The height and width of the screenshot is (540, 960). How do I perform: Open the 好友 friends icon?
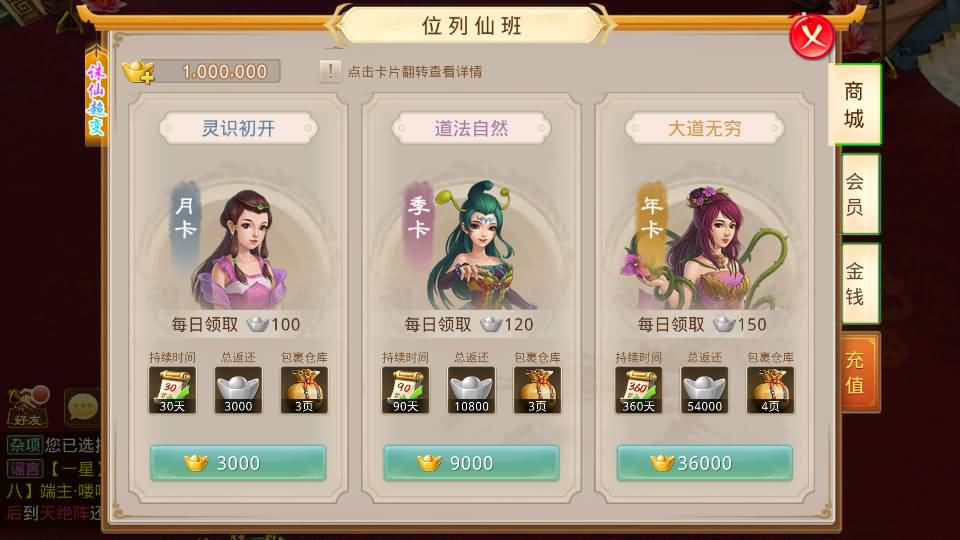pos(28,407)
